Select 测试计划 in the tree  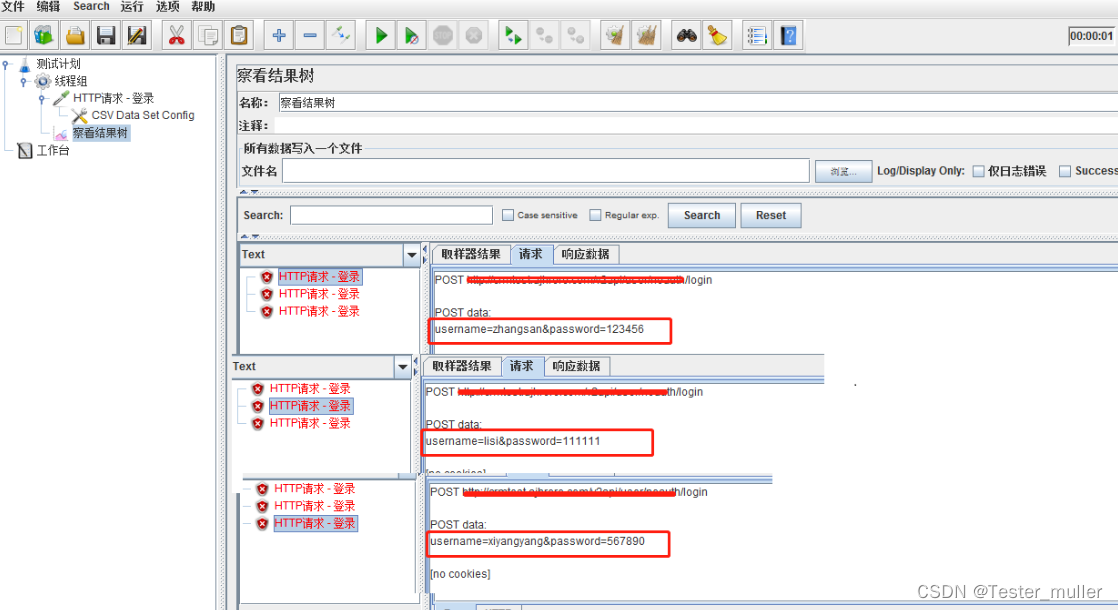click(x=58, y=63)
